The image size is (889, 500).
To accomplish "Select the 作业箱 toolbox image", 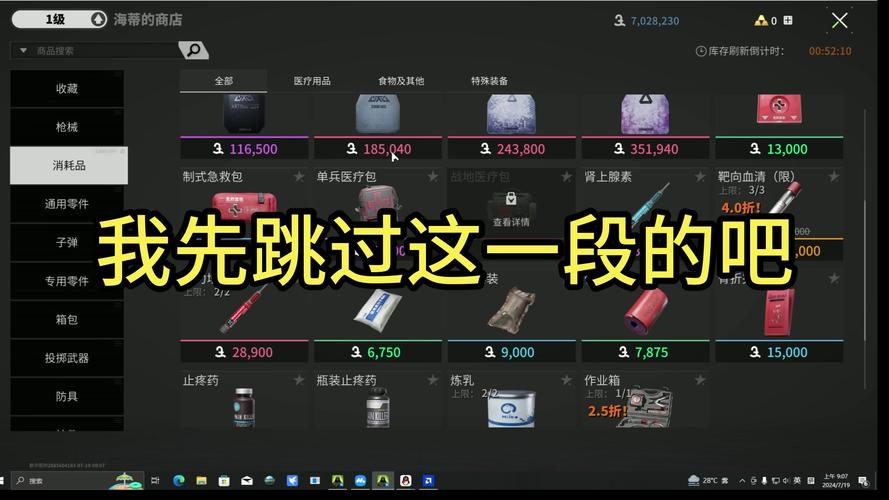I will pos(650,406).
